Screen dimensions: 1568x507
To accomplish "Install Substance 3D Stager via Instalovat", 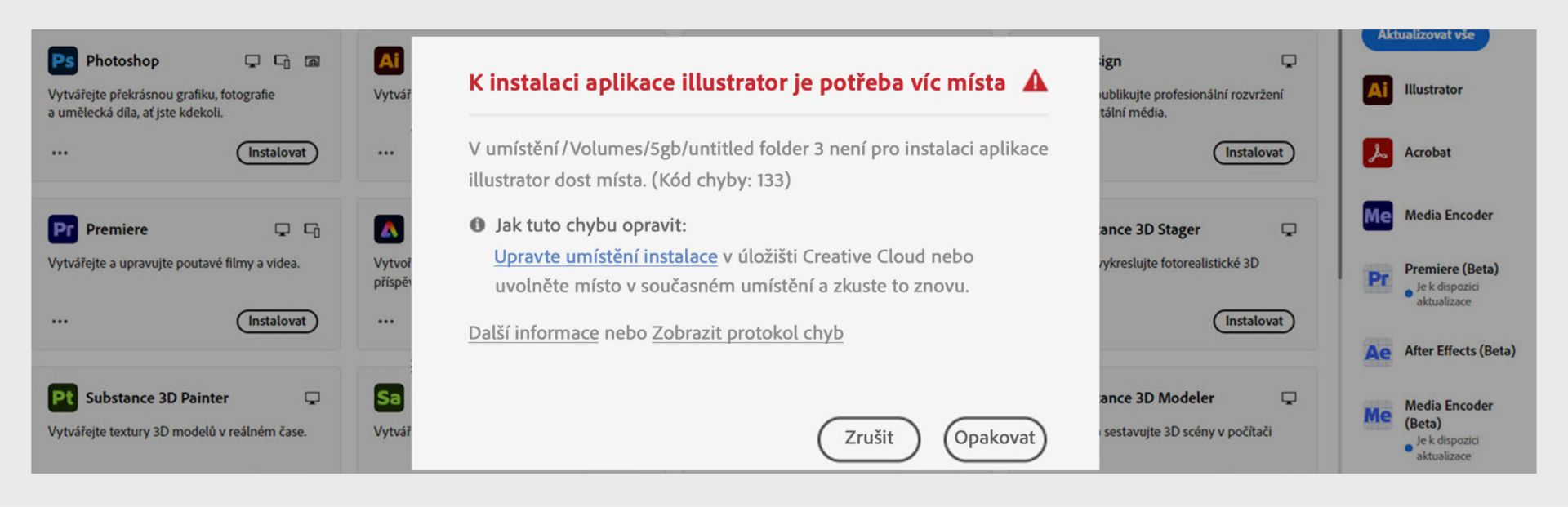I will click(1254, 322).
